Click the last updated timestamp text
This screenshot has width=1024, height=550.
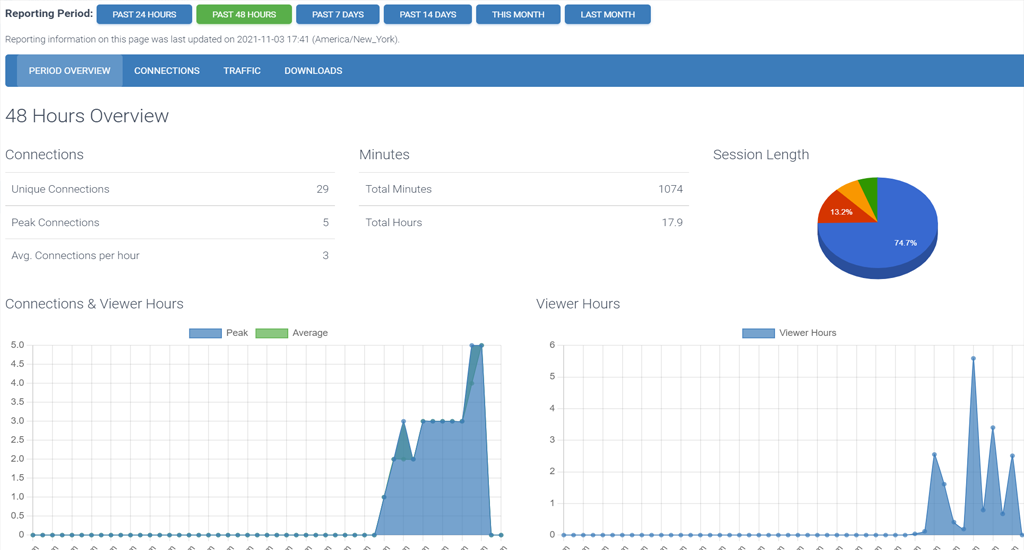202,39
